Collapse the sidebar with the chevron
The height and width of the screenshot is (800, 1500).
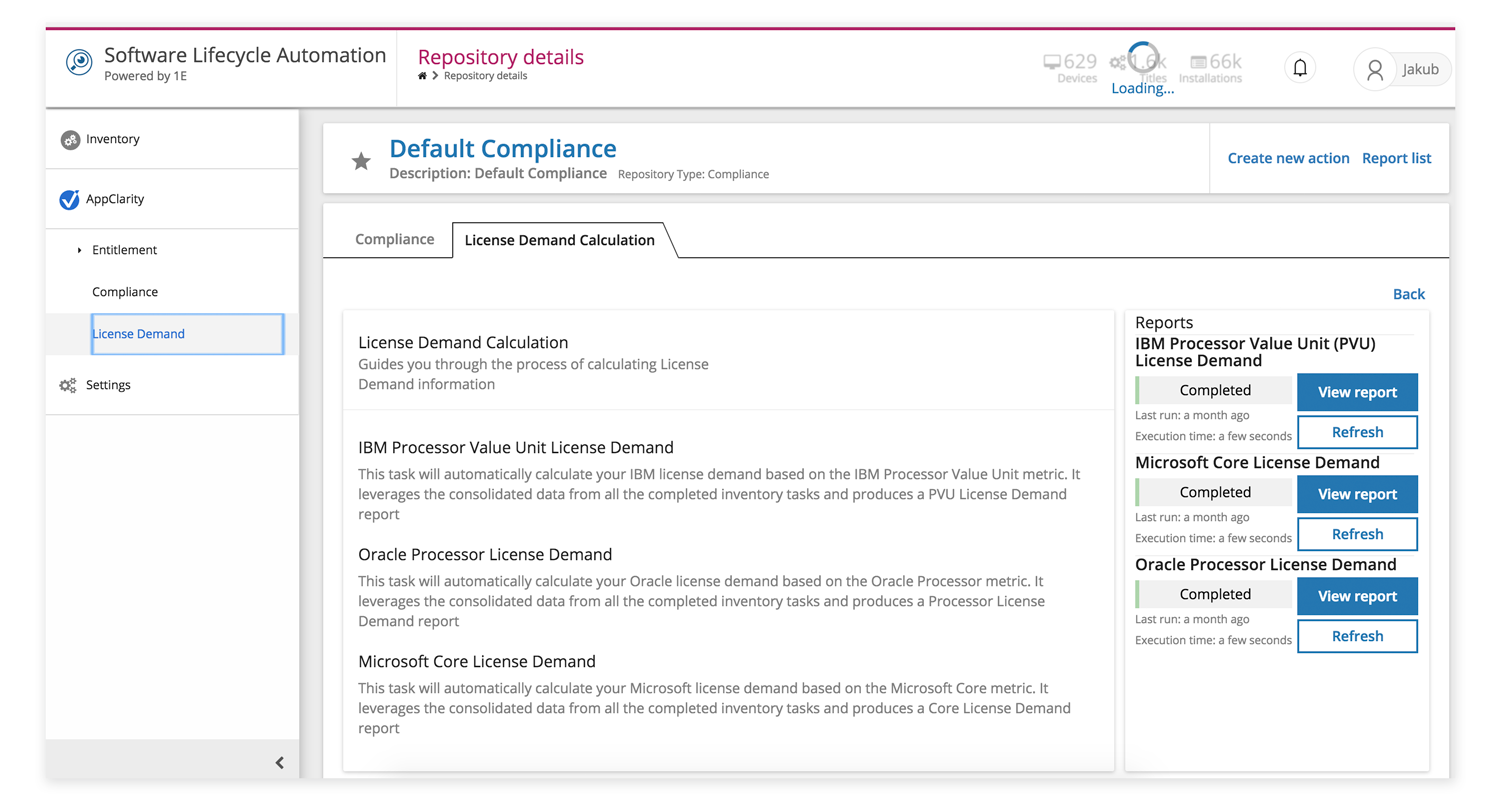pos(279,763)
